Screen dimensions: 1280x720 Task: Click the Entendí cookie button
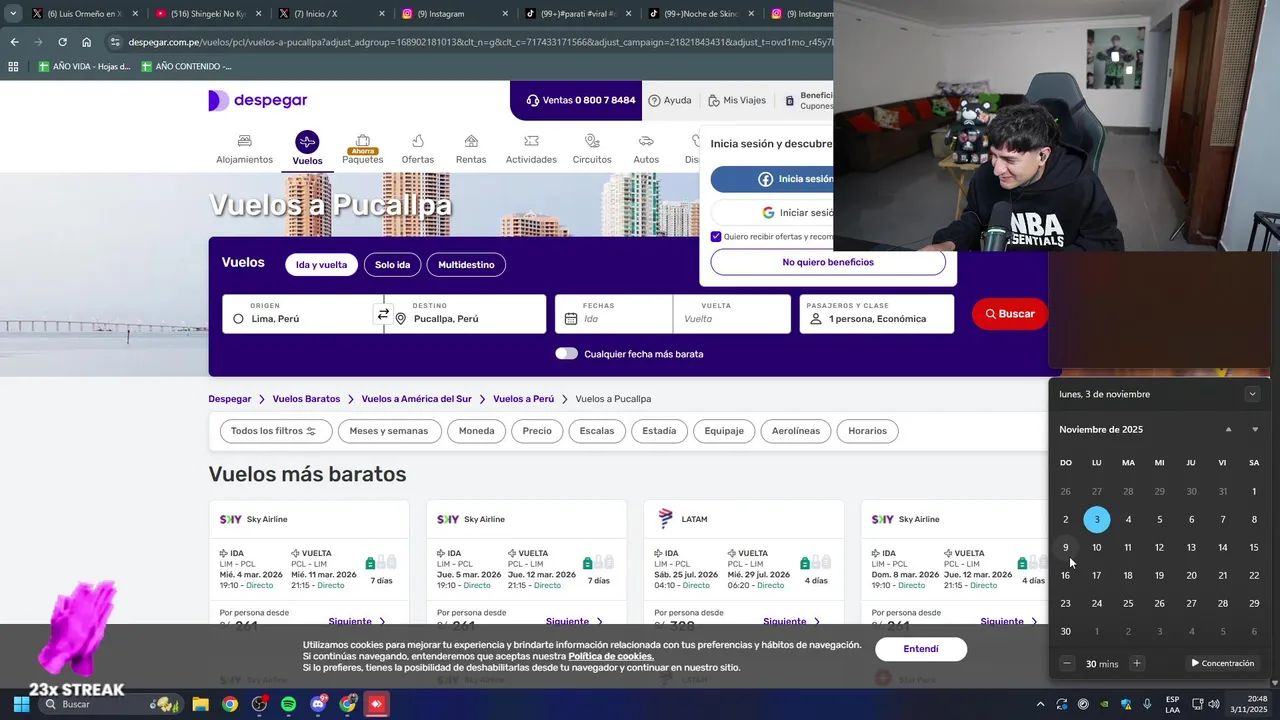[921, 649]
